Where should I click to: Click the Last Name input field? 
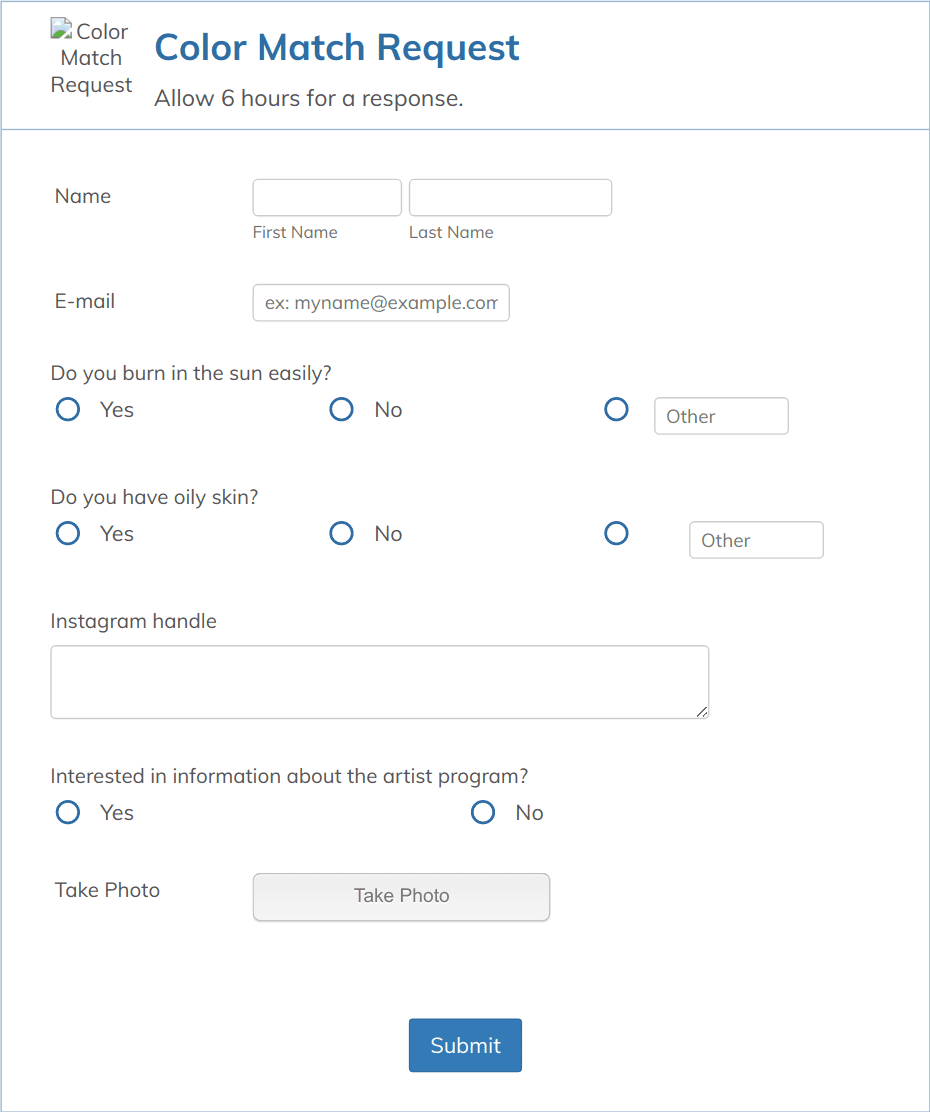coord(510,197)
